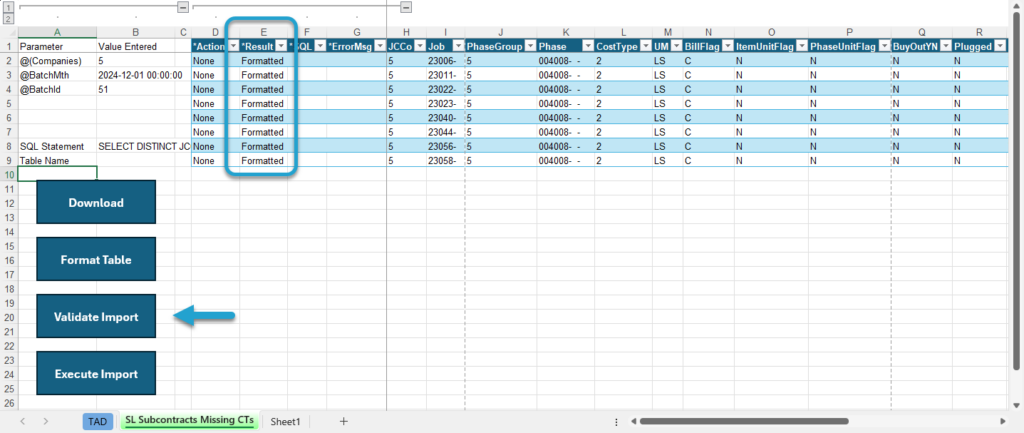The width and height of the screenshot is (1024, 433).
Task: Select Job cell 23006-
Action: point(445,61)
